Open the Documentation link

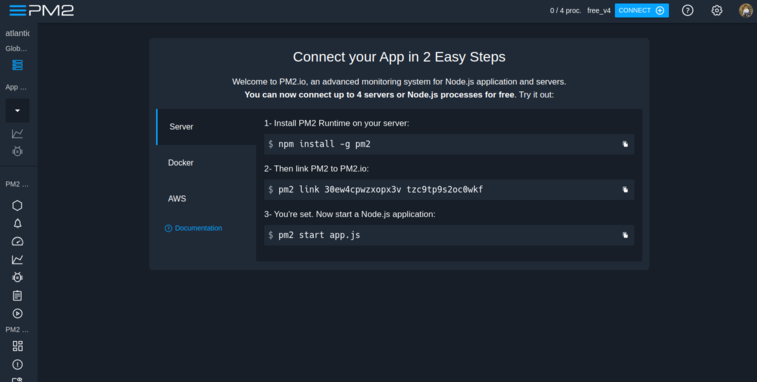coord(194,228)
